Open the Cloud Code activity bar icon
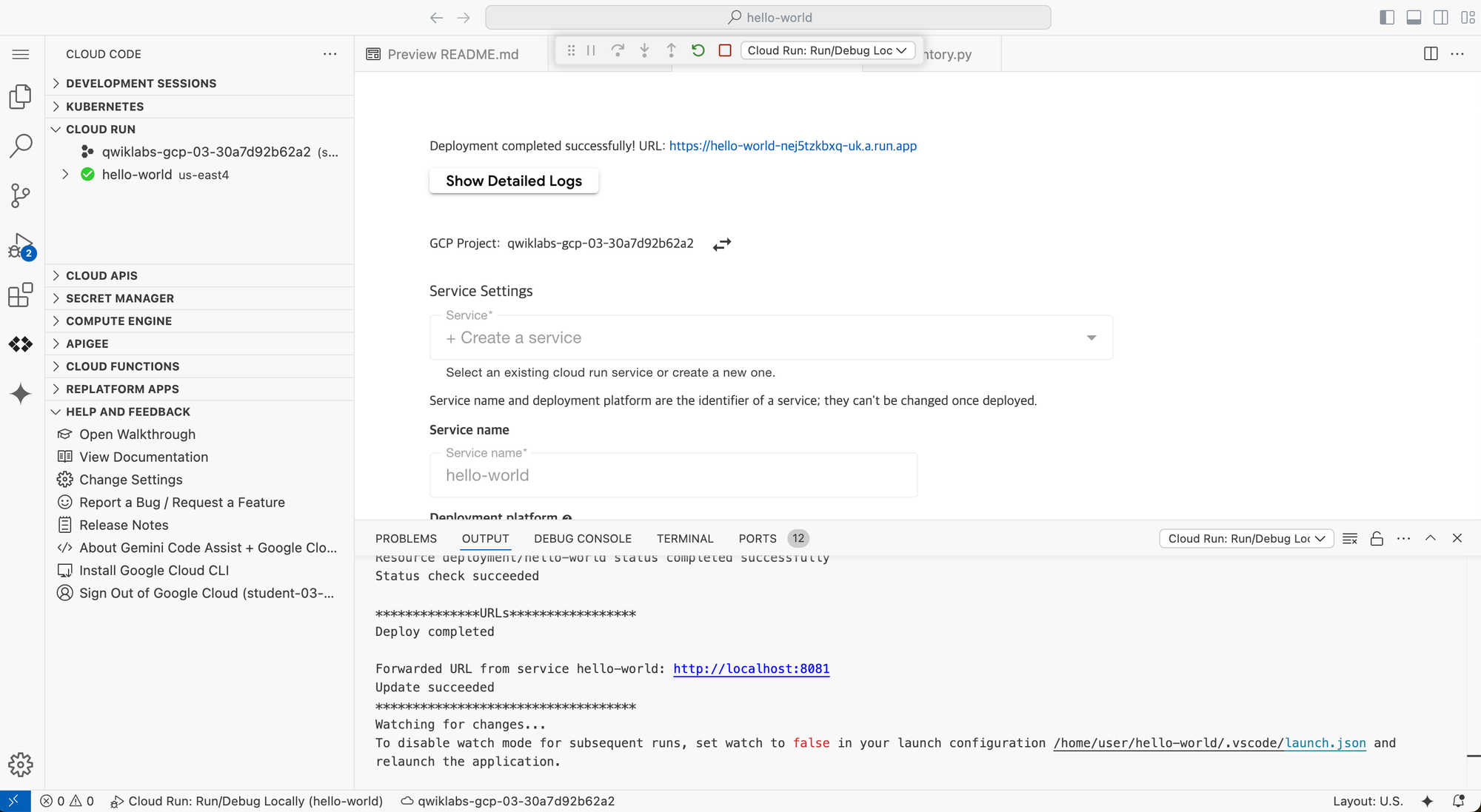1481x812 pixels. (21, 344)
